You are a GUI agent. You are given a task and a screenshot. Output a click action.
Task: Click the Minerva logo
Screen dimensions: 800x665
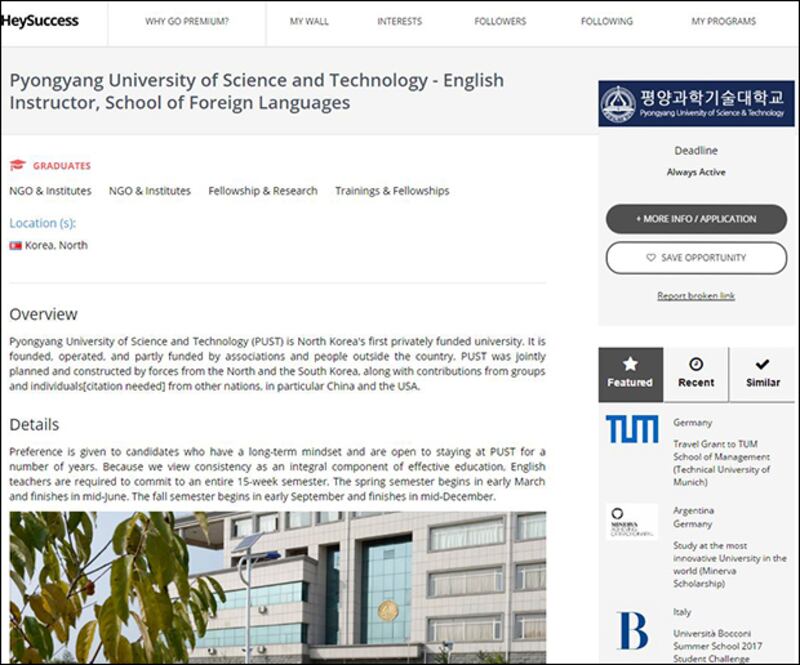632,522
